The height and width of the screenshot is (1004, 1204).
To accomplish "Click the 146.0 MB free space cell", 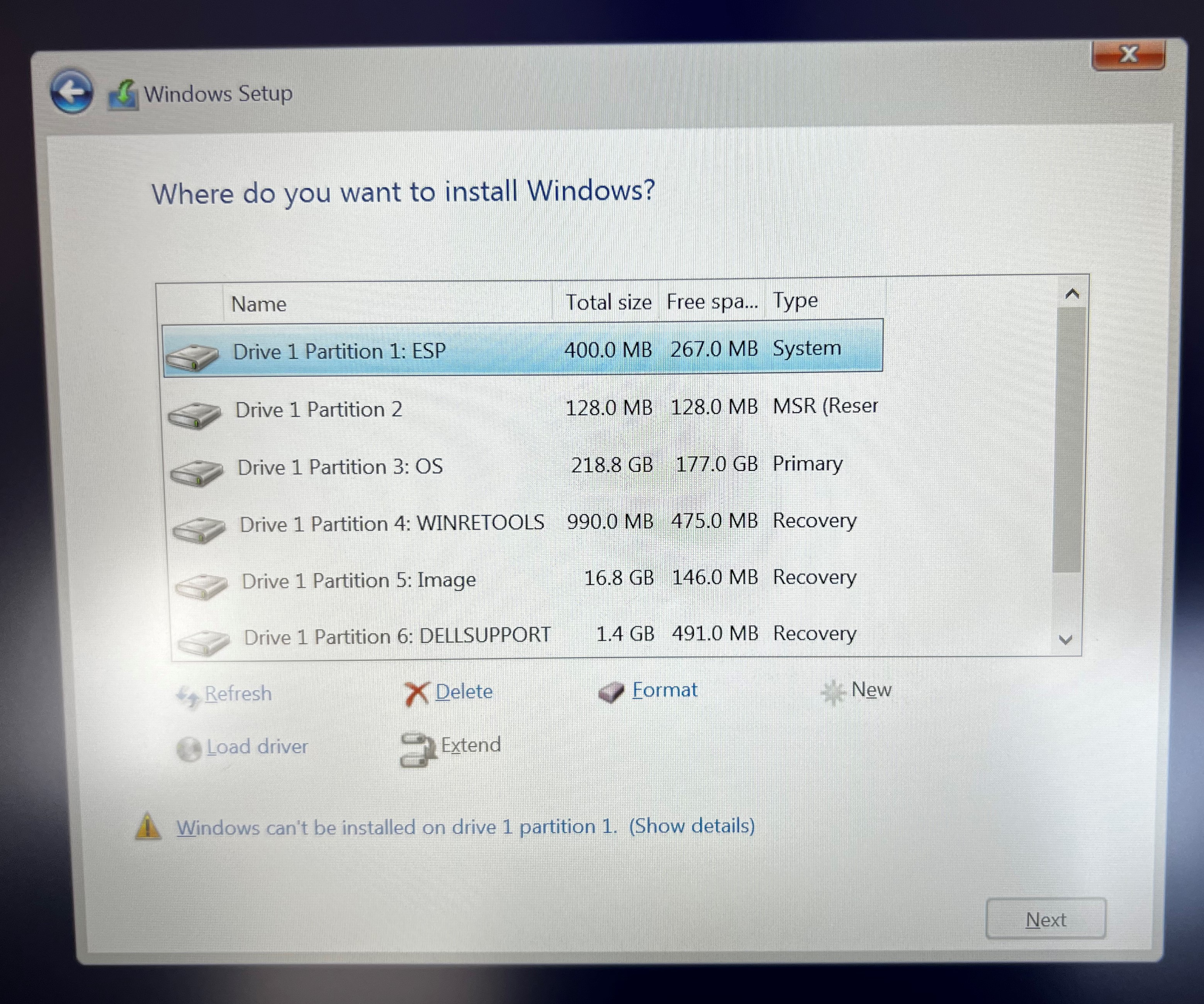I will [715, 577].
